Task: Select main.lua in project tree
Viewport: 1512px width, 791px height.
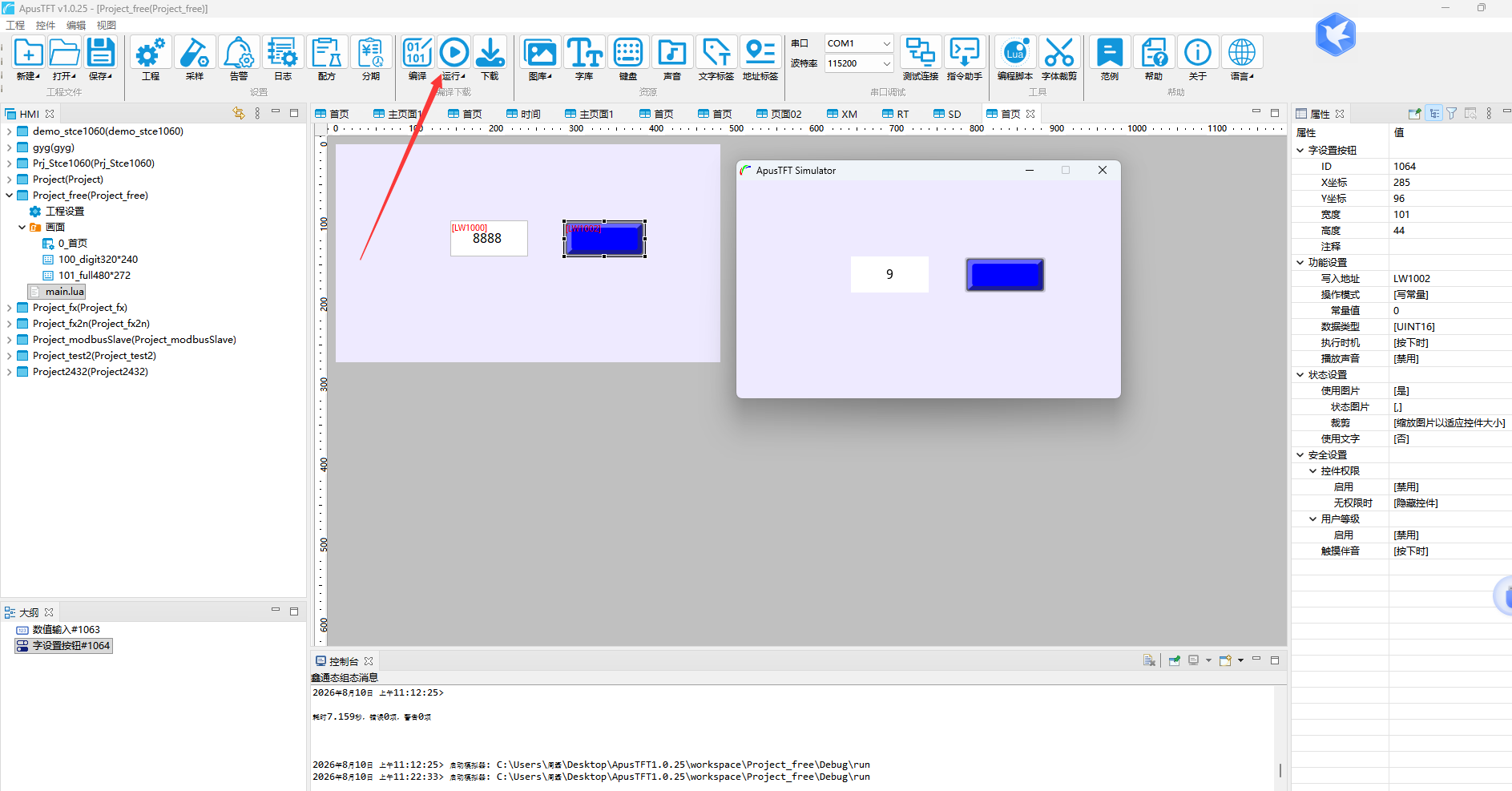Action: (64, 292)
